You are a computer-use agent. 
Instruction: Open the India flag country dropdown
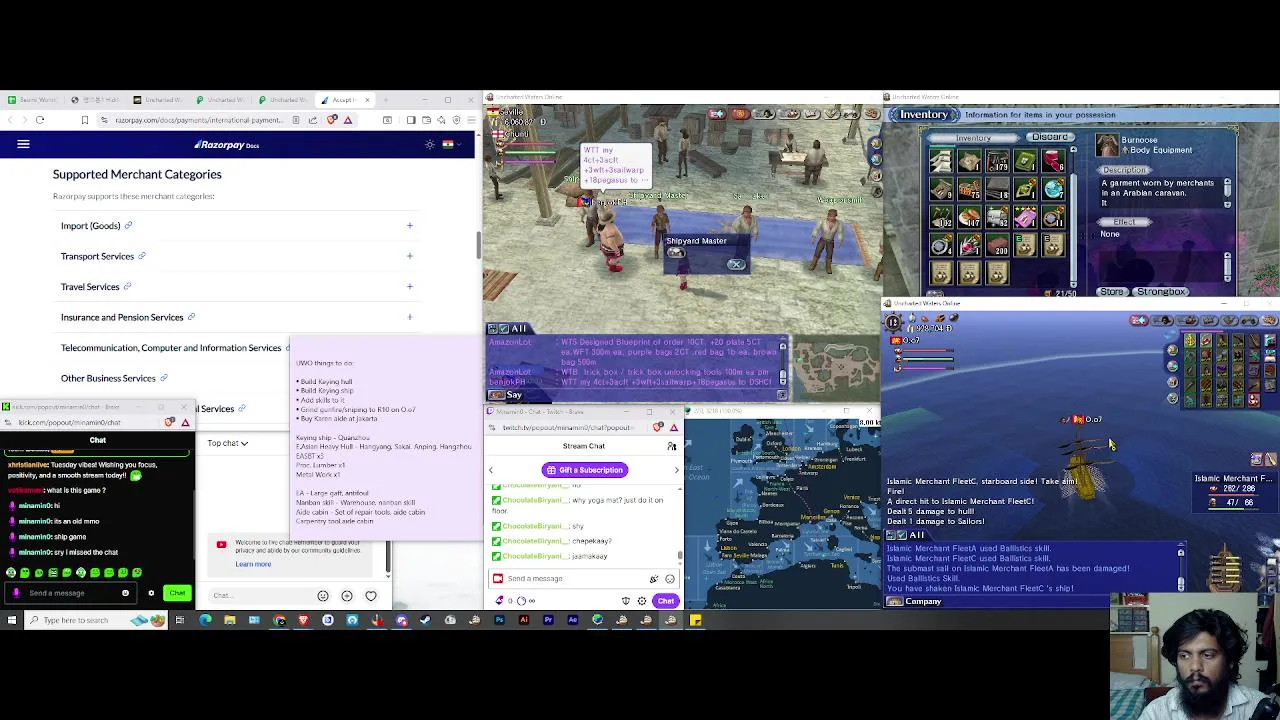click(x=452, y=144)
